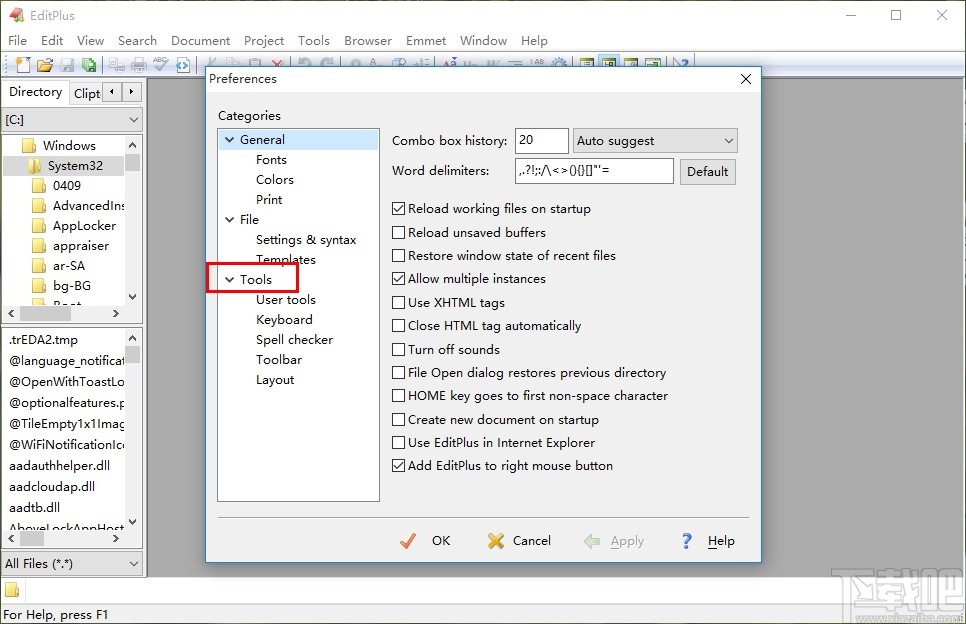Viewport: 966px width, 624px height.
Task: Open the File menu
Action: [17, 41]
